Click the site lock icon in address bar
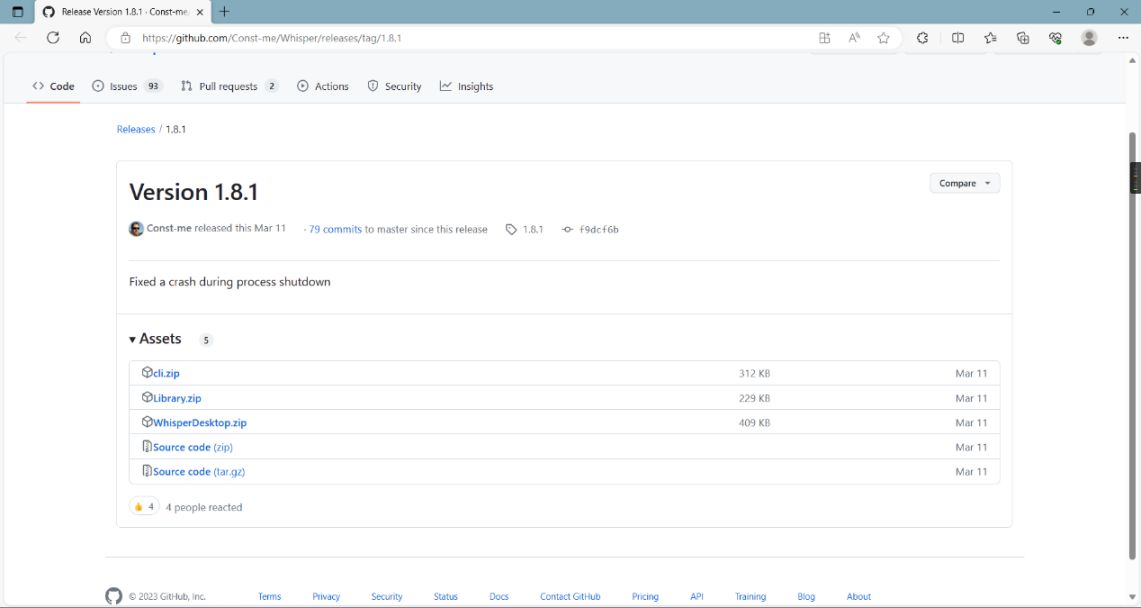The width and height of the screenshot is (1141, 608). pyautogui.click(x=125, y=38)
